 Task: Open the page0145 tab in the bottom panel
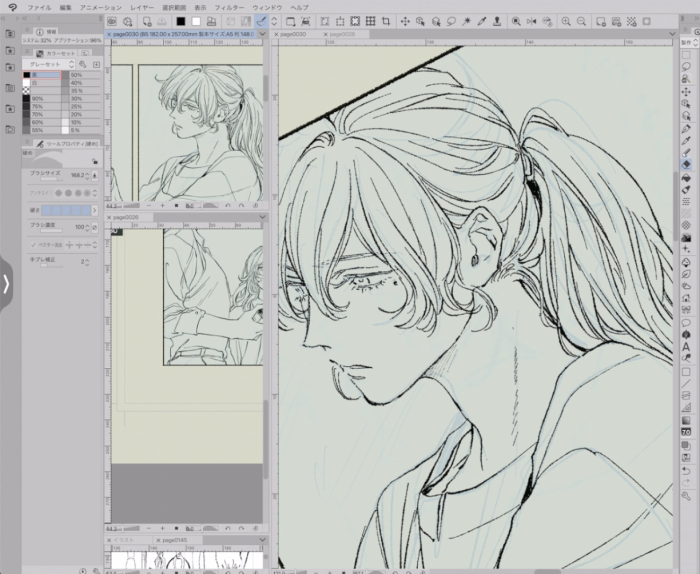point(175,540)
